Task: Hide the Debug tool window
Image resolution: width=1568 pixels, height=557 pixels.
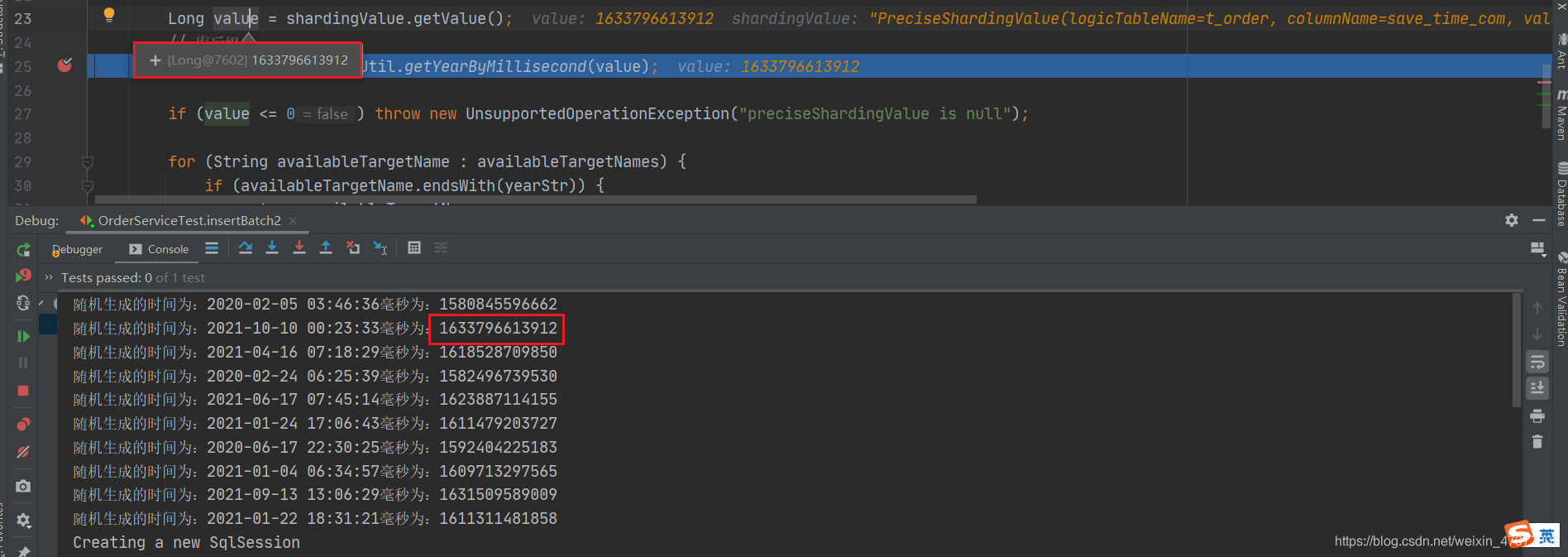Action: (1539, 220)
